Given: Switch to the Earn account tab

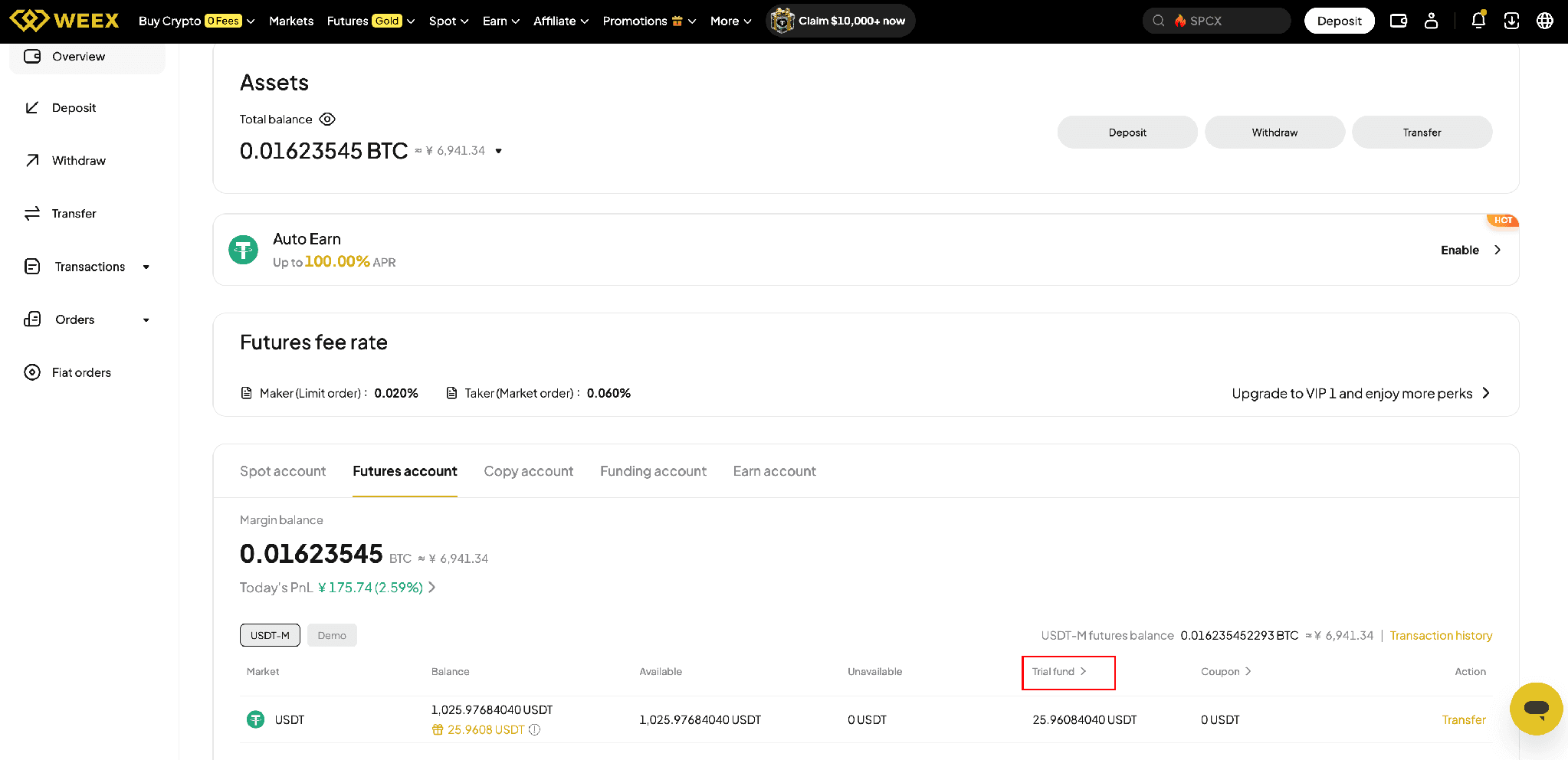Looking at the screenshot, I should 774,471.
